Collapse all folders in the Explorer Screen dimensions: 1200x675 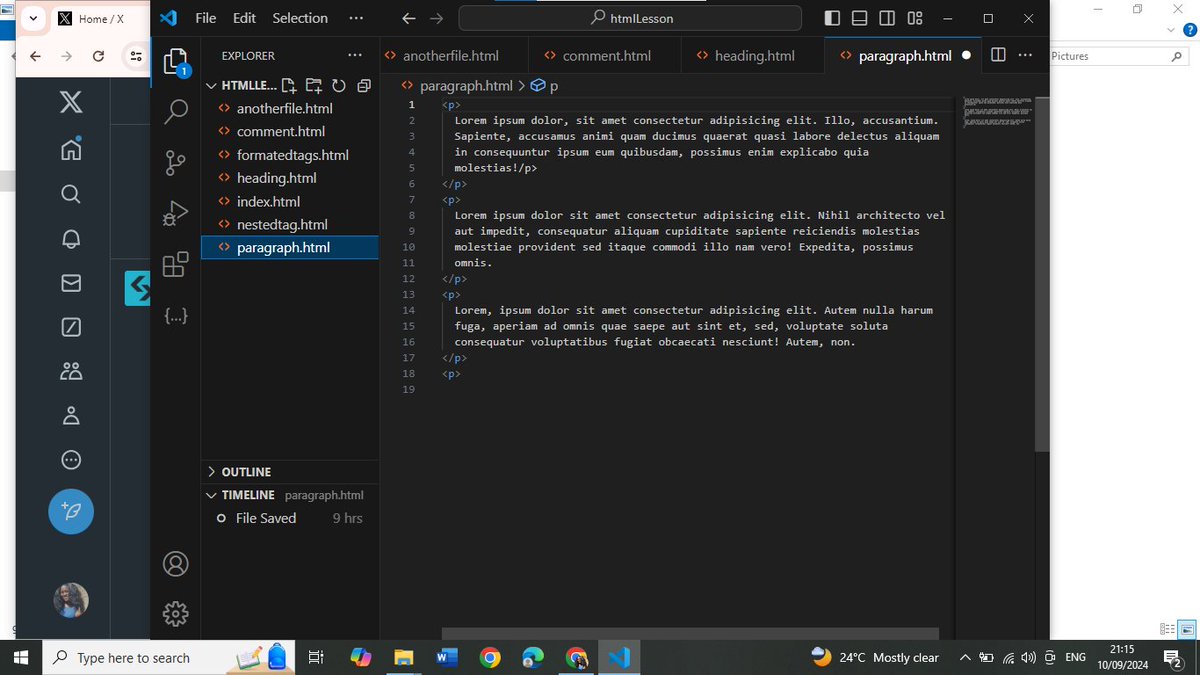363,85
